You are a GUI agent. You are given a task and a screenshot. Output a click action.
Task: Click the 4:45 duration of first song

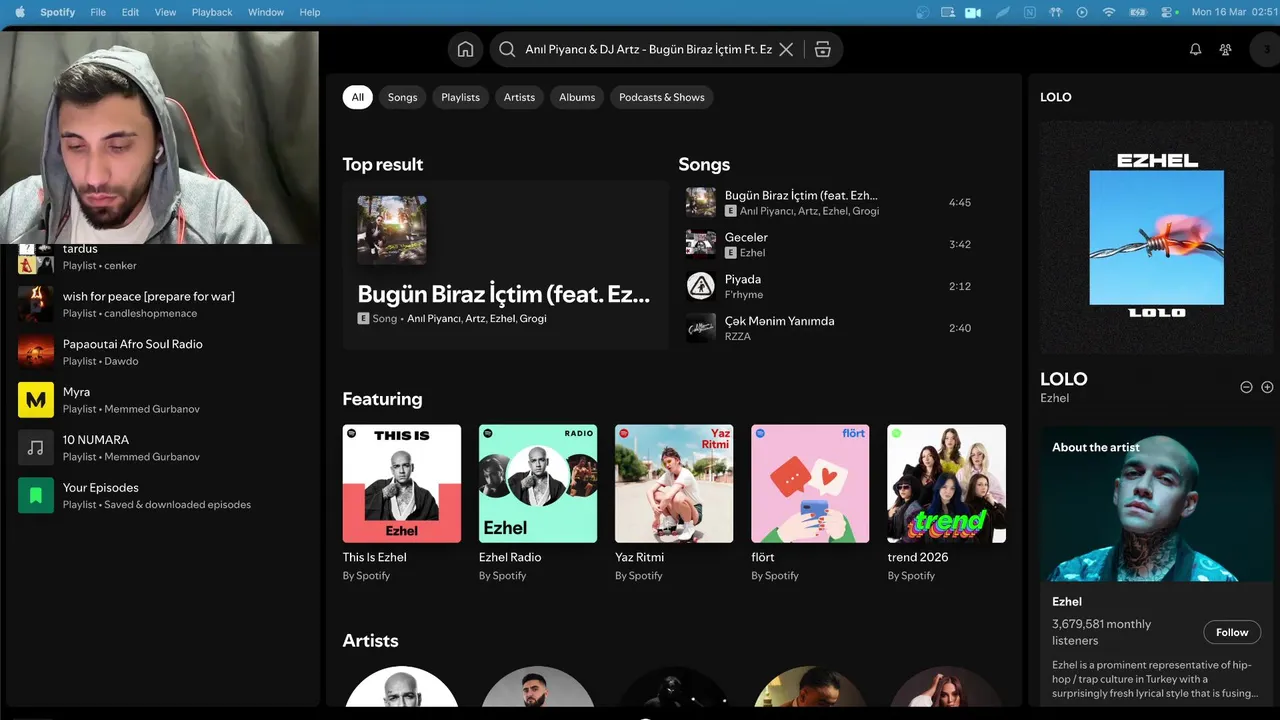tap(960, 203)
